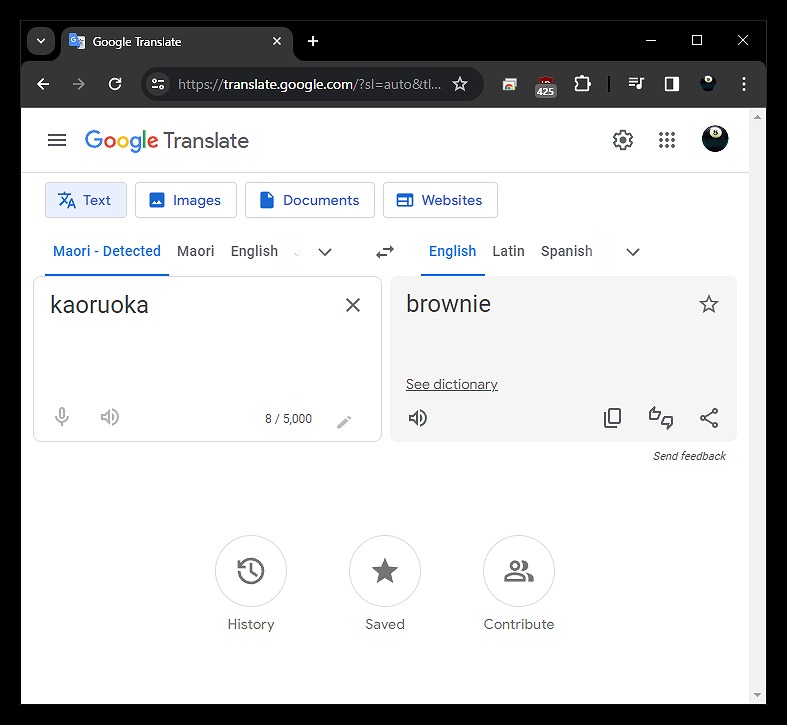Clear the source text kaoruoka

click(353, 305)
